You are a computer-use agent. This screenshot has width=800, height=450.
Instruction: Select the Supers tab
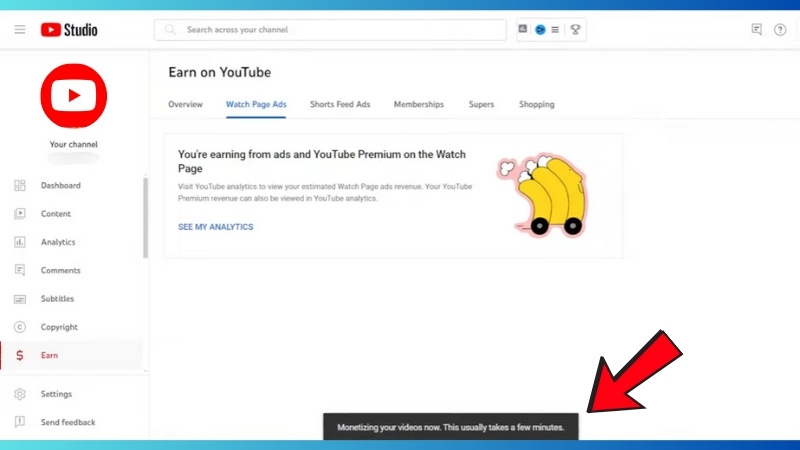(481, 104)
